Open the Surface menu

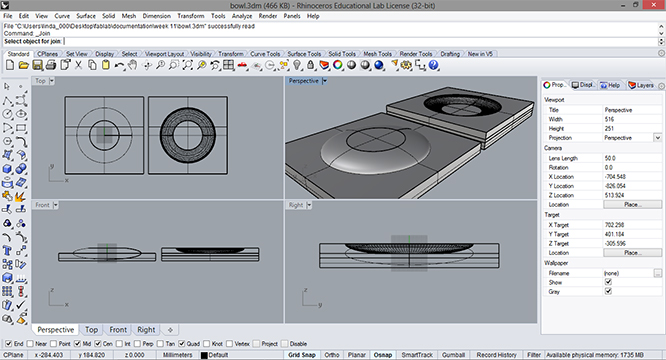coord(86,16)
